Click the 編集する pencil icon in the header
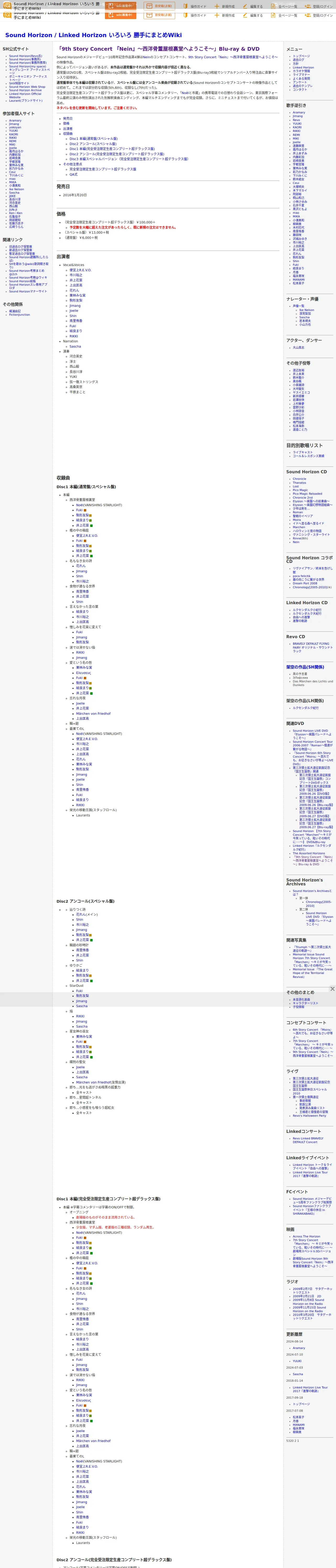Image resolution: width=336 pixels, height=1568 pixels. pos(245,15)
